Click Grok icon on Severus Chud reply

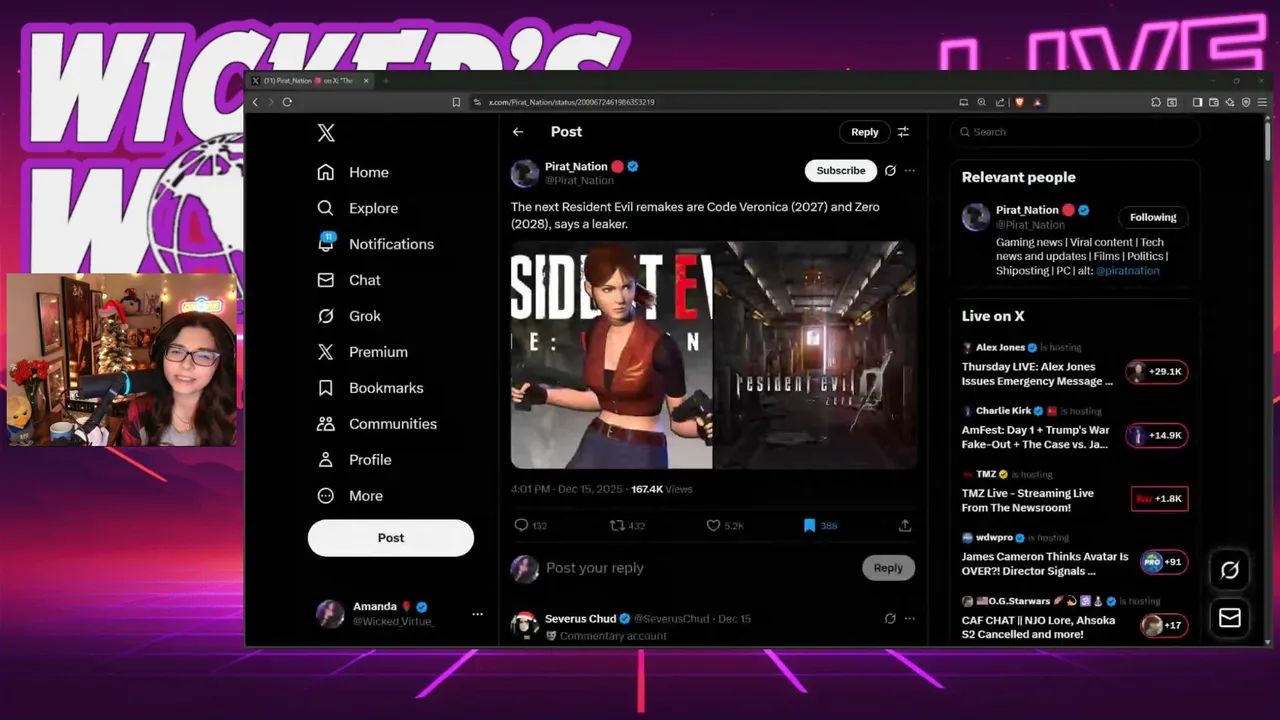[890, 619]
